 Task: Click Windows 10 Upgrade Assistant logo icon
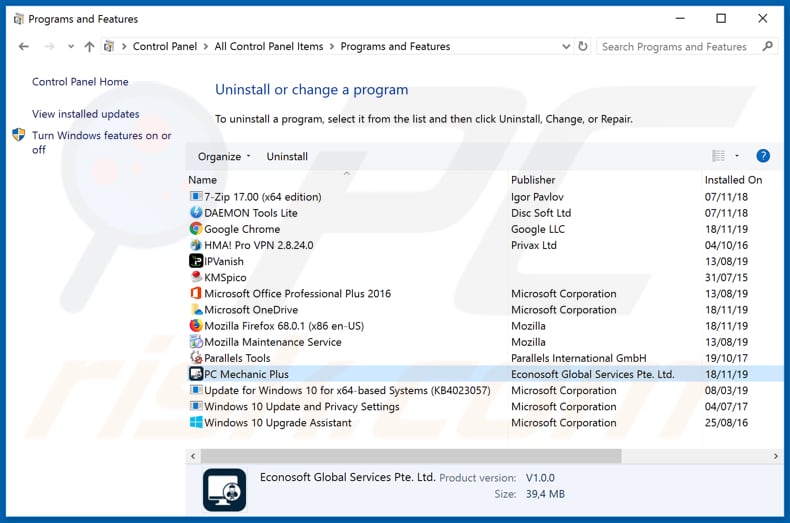pyautogui.click(x=196, y=422)
